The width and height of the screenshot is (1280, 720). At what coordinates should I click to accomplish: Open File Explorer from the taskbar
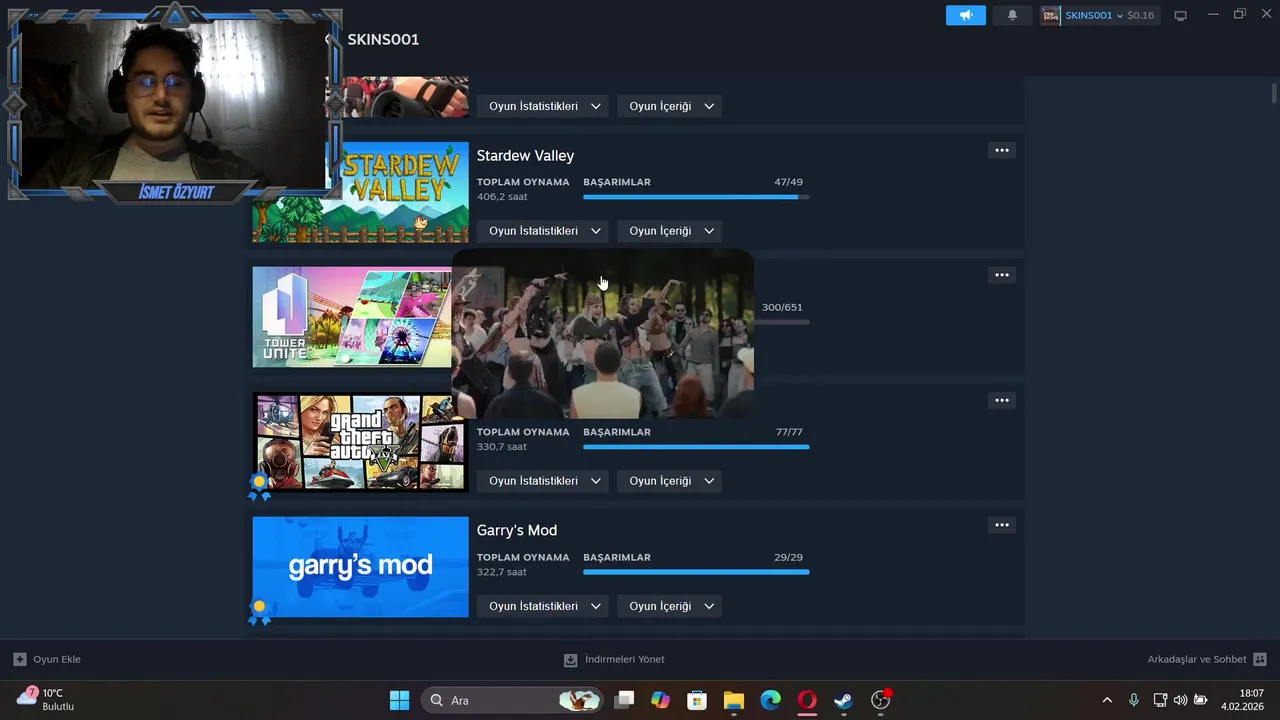coord(734,700)
